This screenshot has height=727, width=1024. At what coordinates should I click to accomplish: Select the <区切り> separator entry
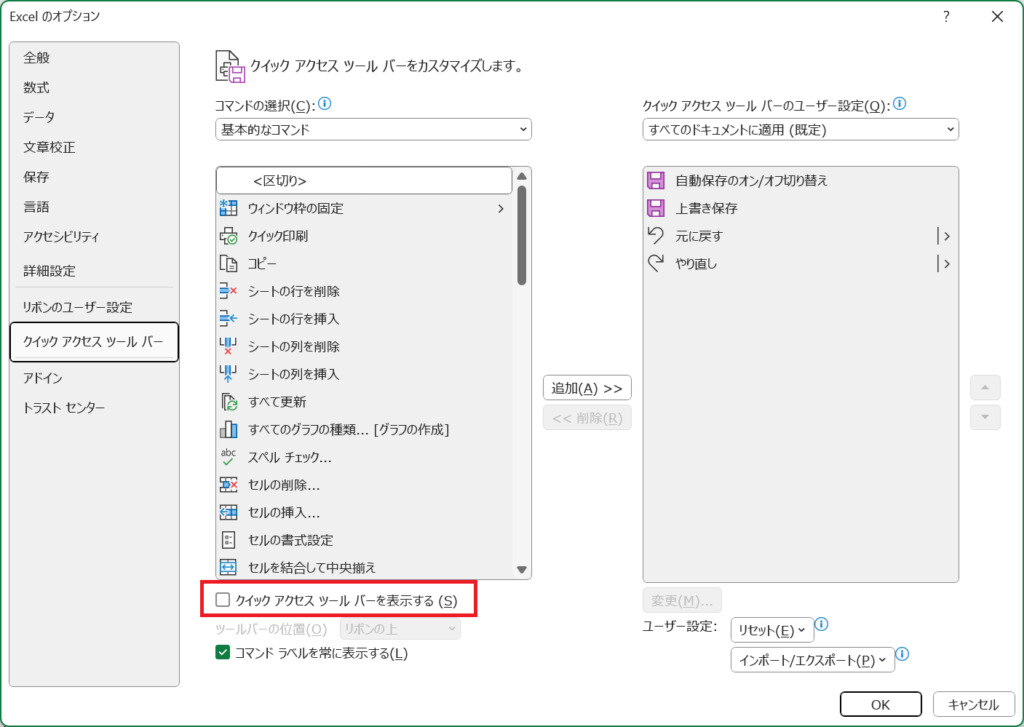pos(364,180)
